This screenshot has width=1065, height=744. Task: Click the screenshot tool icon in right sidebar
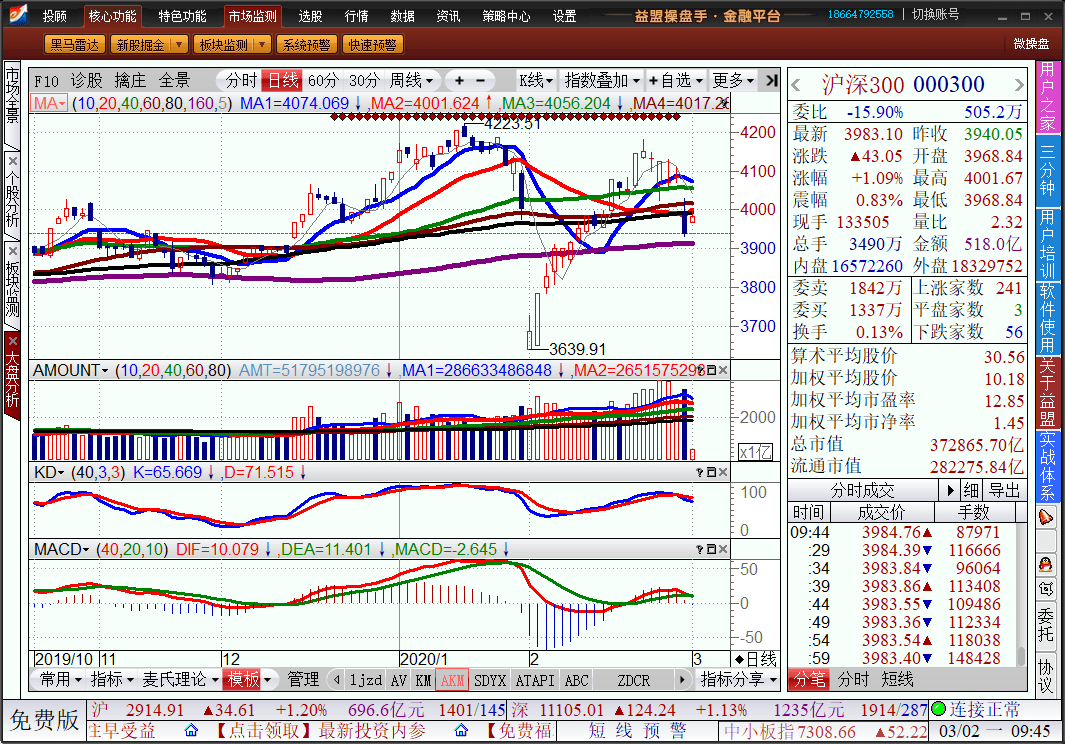pos(1046,588)
